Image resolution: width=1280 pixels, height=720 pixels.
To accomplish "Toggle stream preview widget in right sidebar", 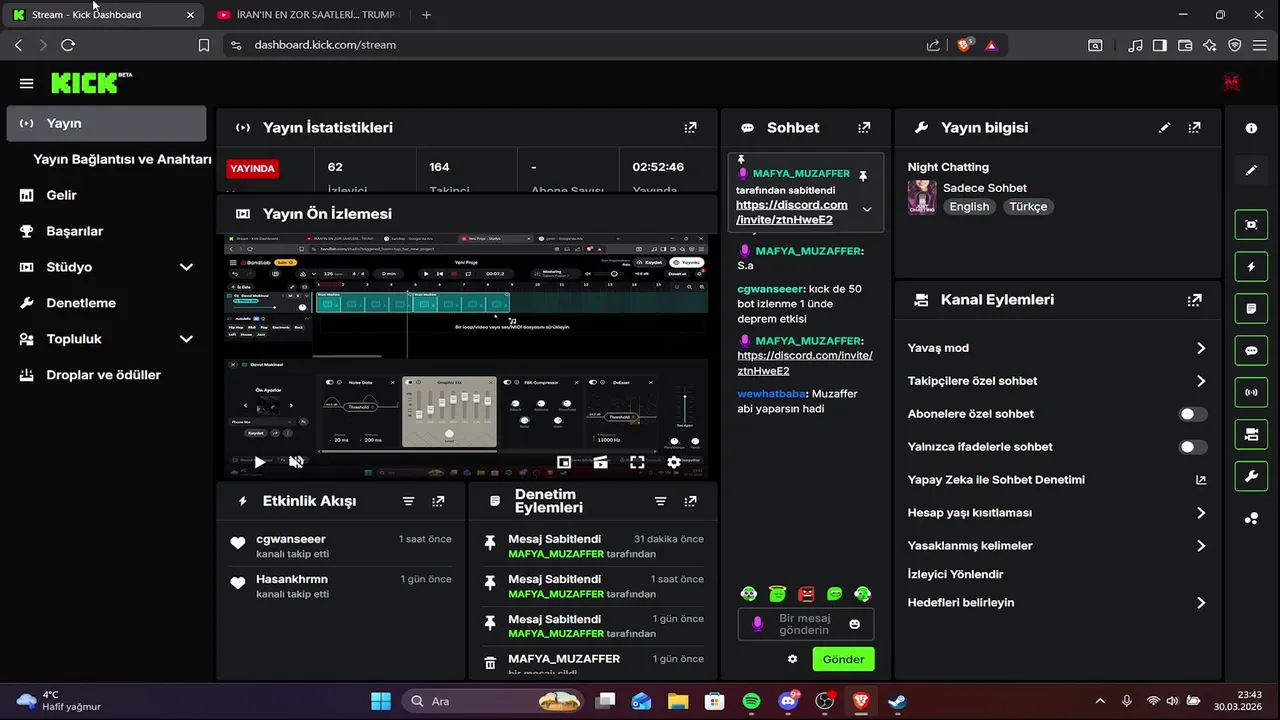I will pos(1251,225).
